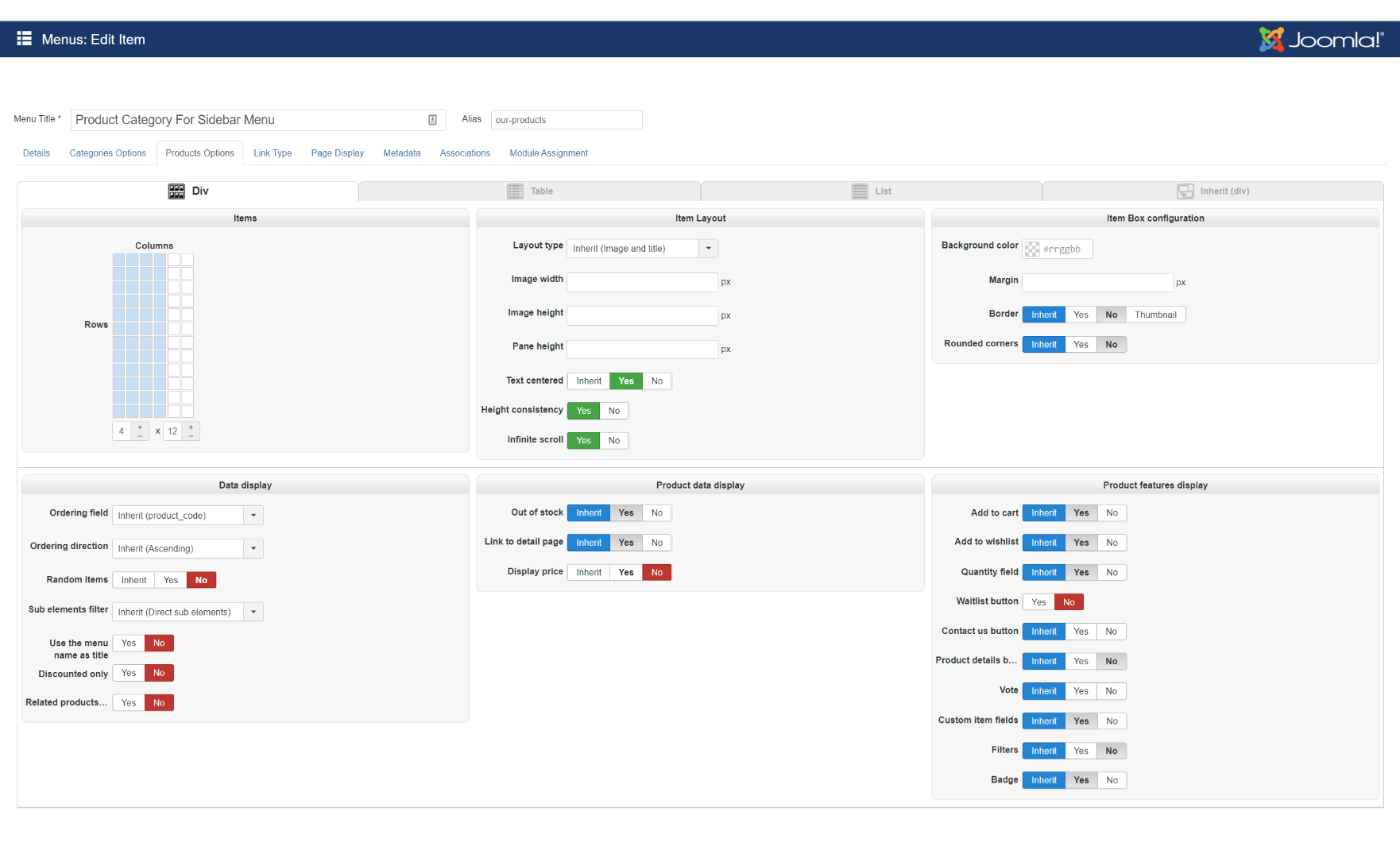Set Text centered to Inherit
1400x858 pixels.
pyautogui.click(x=589, y=381)
